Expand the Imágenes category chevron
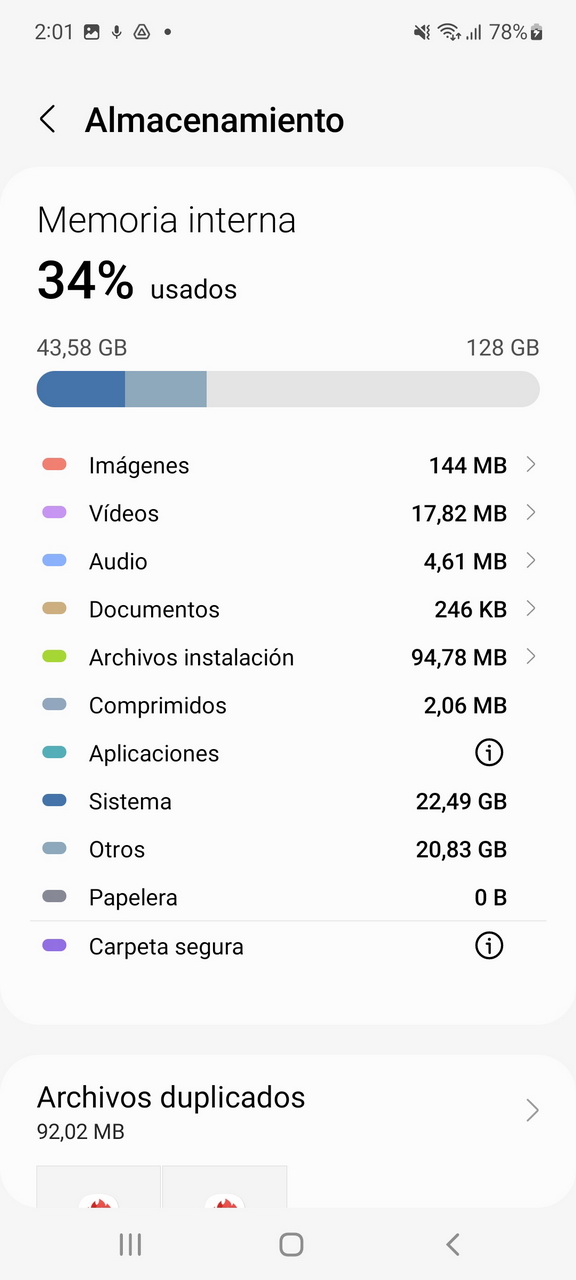The height and width of the screenshot is (1280, 576). click(x=531, y=465)
